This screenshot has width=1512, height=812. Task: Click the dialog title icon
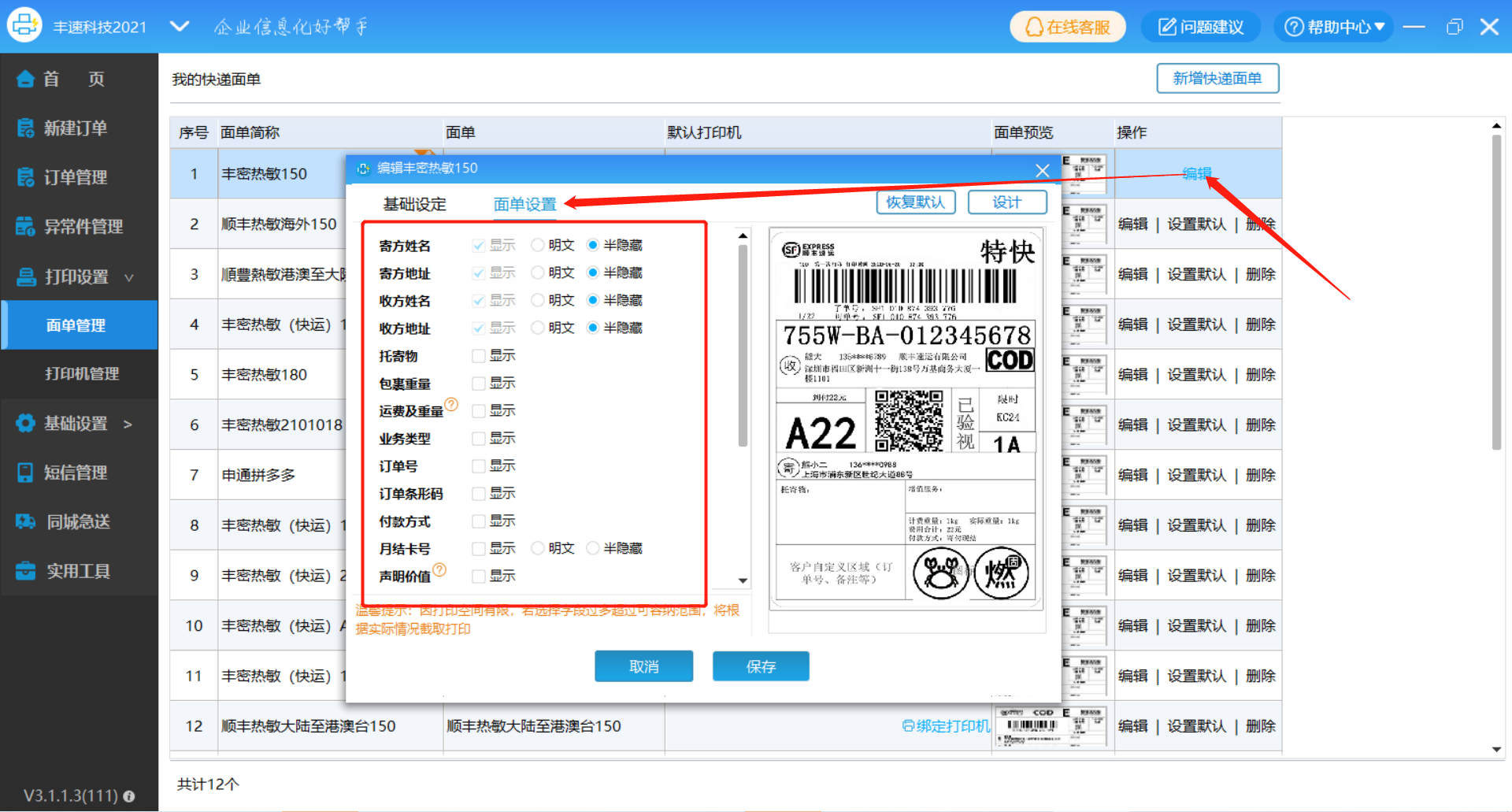coord(363,169)
